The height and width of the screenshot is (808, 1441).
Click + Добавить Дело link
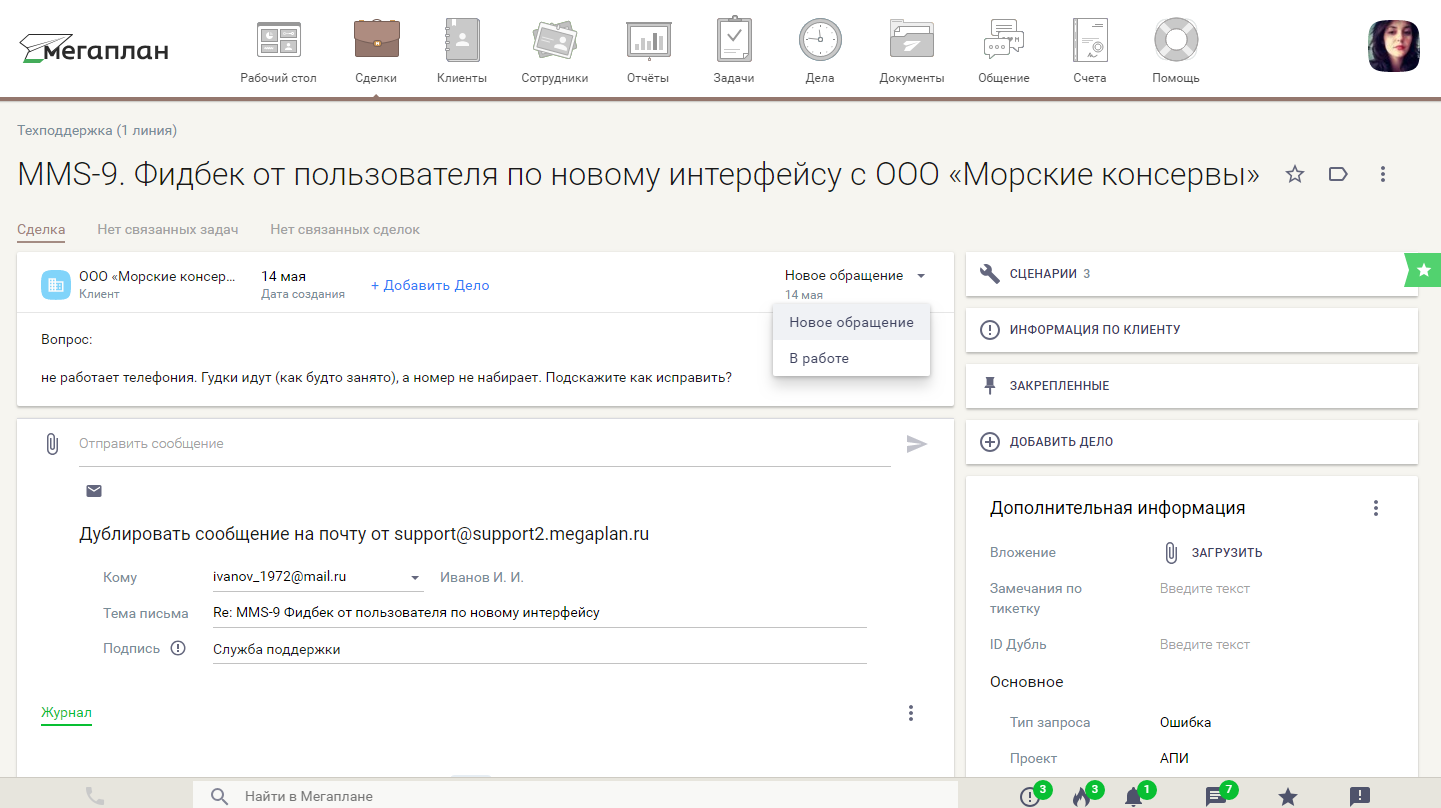click(x=430, y=285)
